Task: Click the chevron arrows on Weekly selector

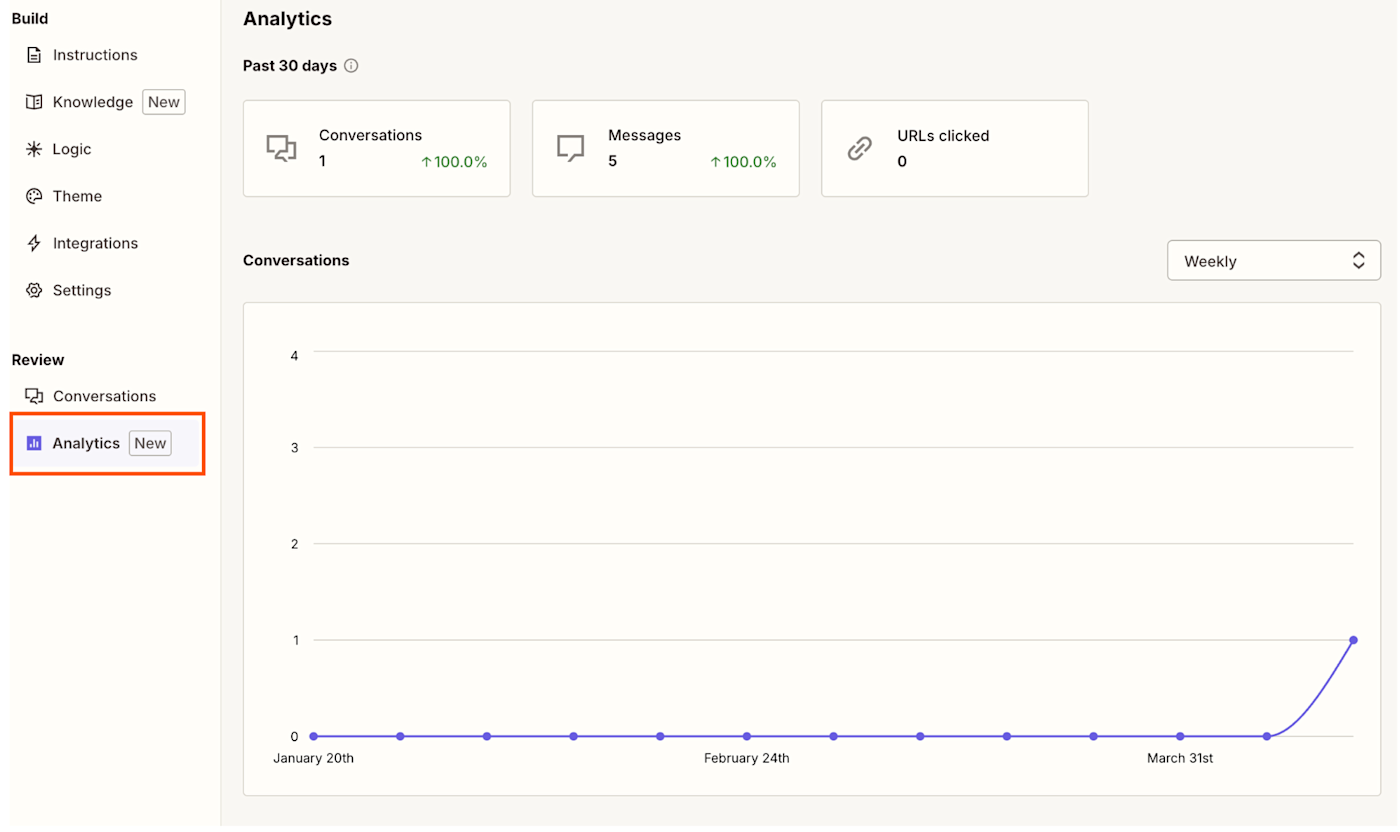Action: tap(1358, 260)
